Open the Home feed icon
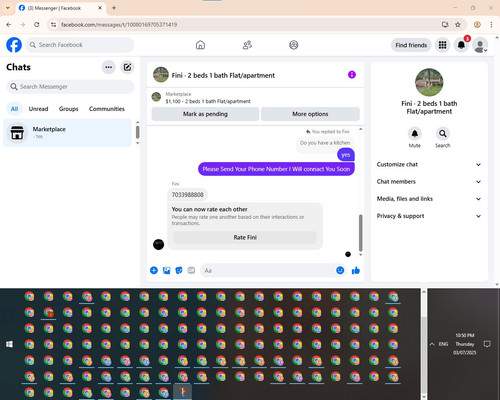This screenshot has height=400, width=500. (200, 45)
